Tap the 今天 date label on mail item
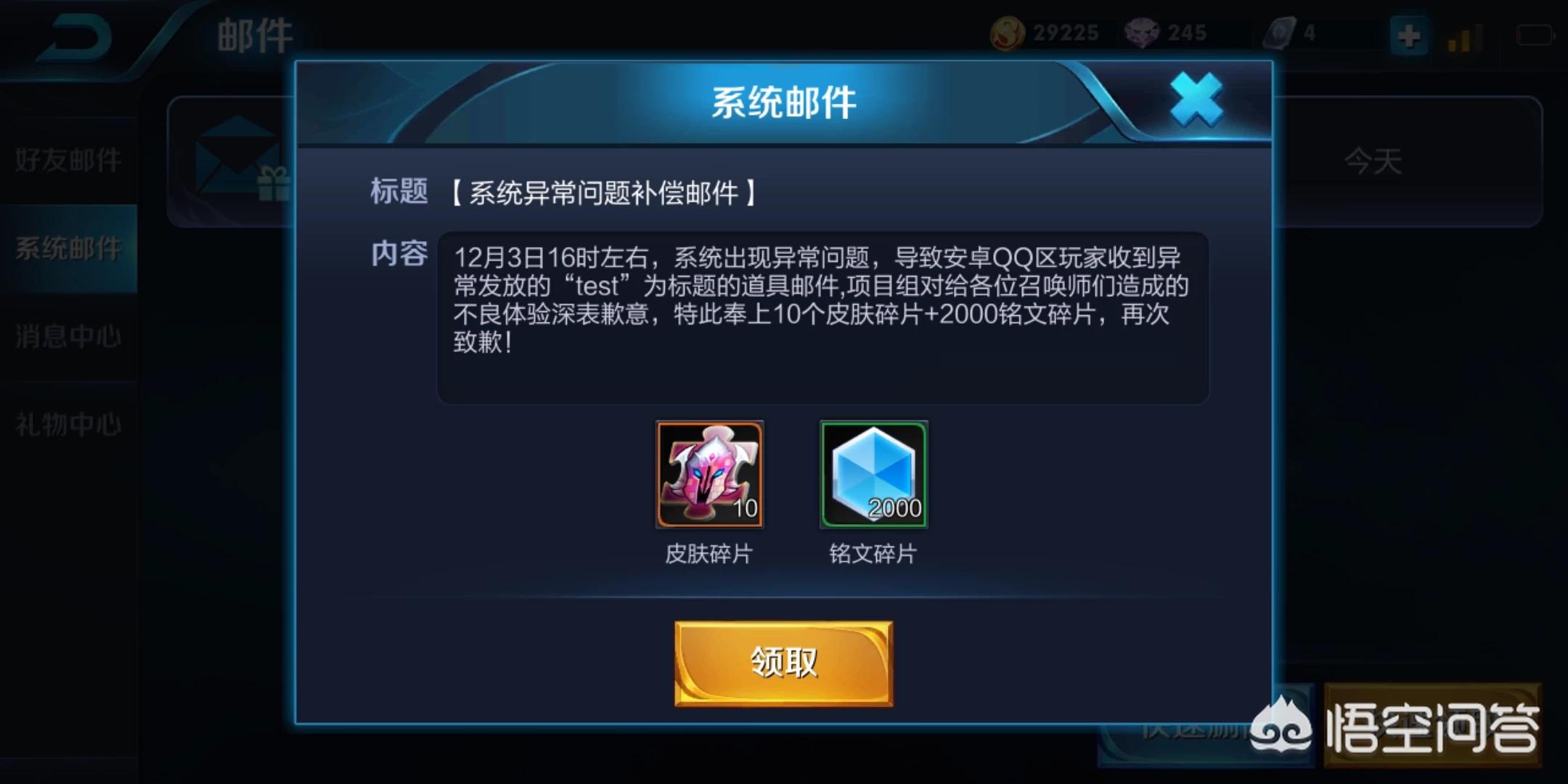This screenshot has height=784, width=1568. (x=1373, y=161)
